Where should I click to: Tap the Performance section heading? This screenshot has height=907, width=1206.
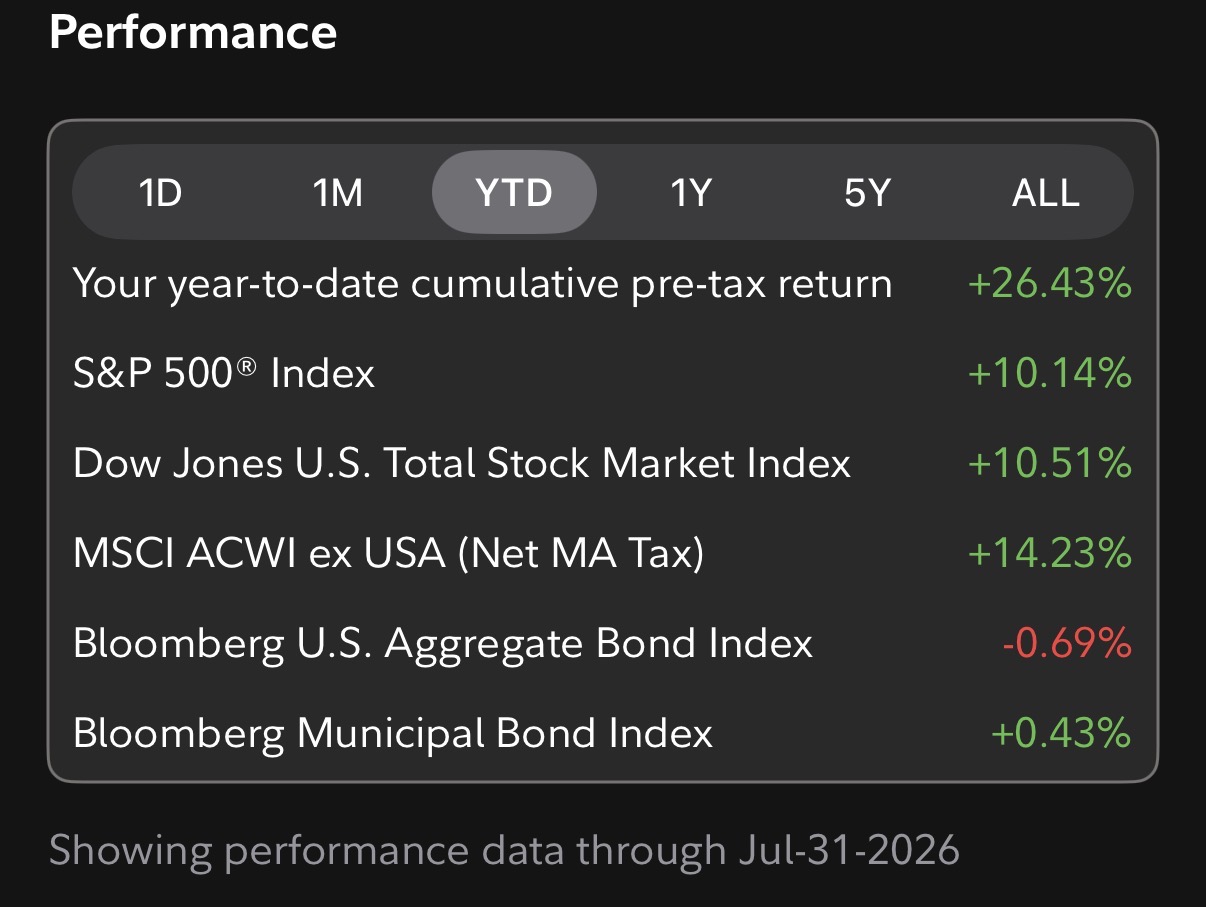[x=193, y=32]
